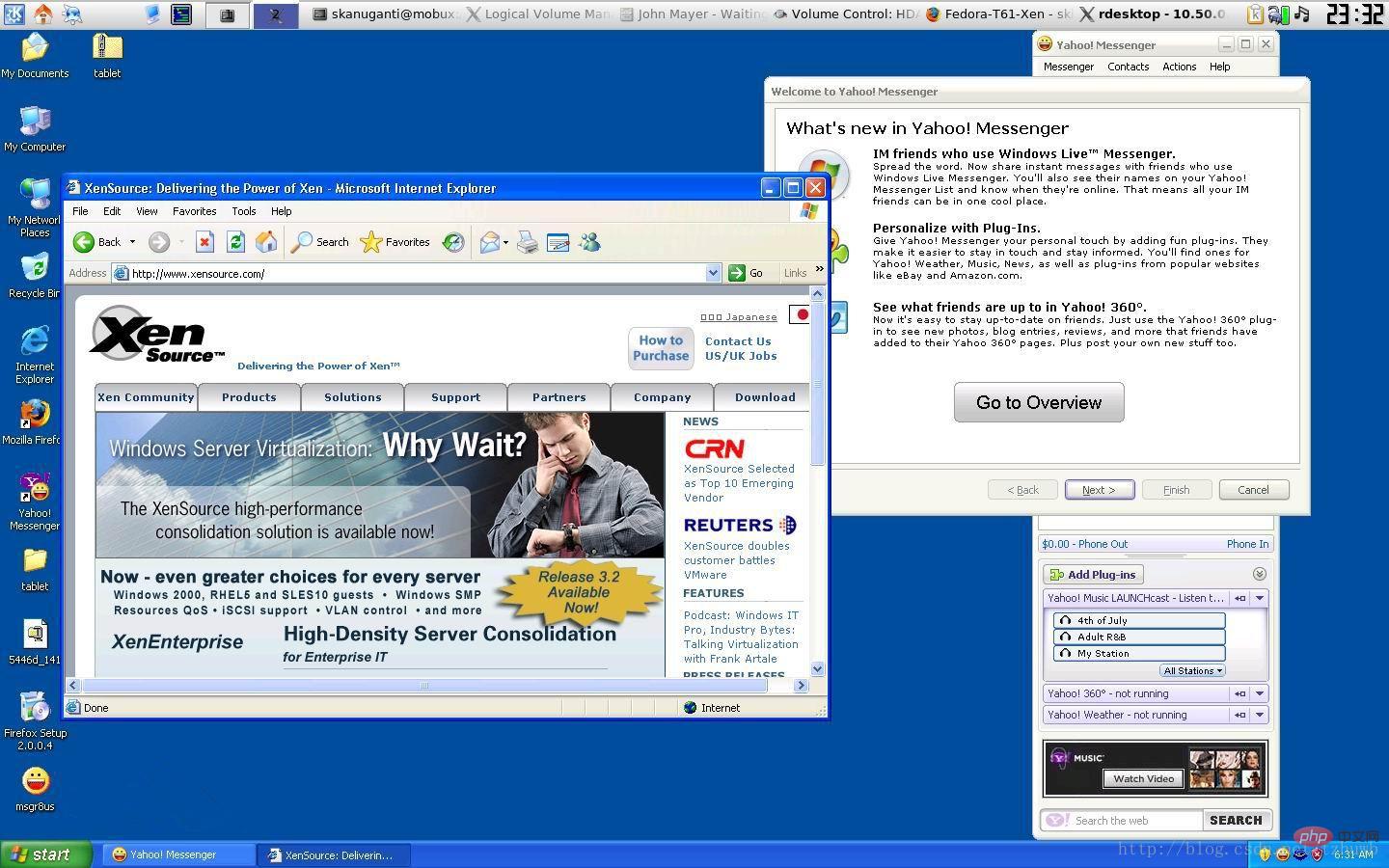Expand the Yahoo! 360° plug-in menu arrow

1260,693
